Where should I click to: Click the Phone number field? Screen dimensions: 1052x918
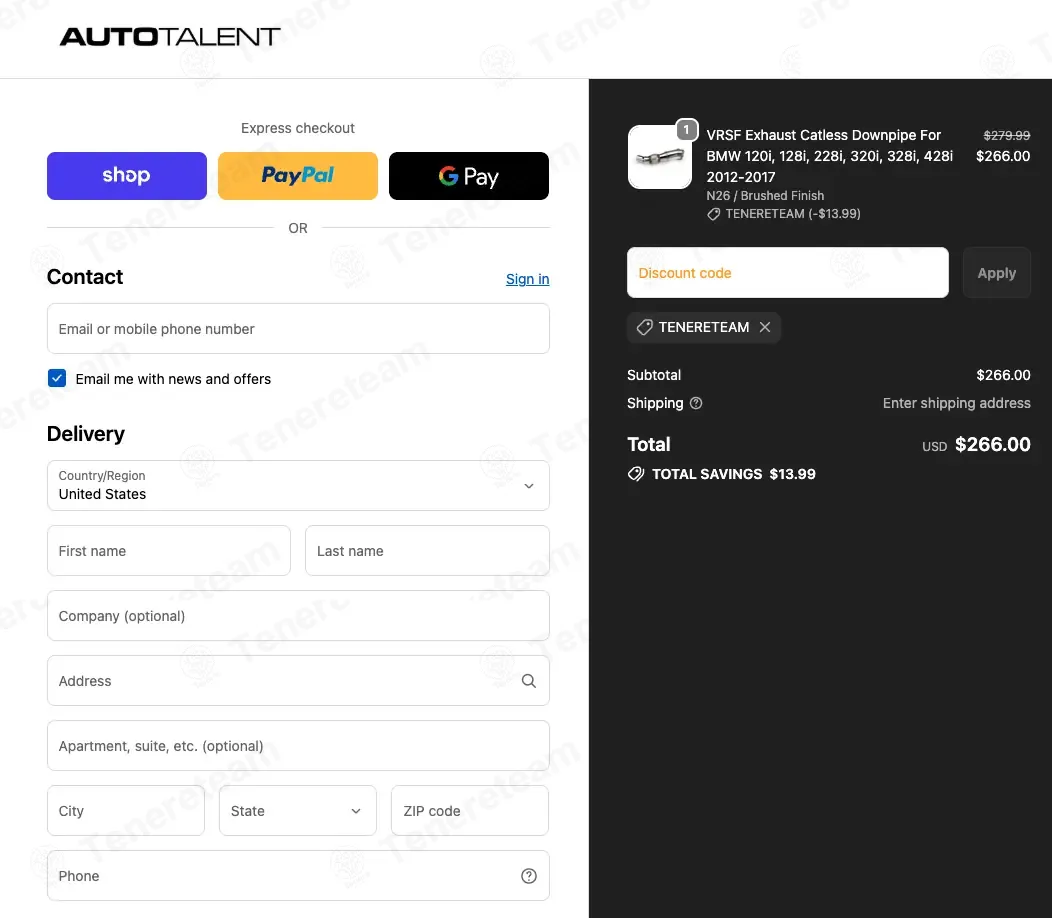pos(298,876)
